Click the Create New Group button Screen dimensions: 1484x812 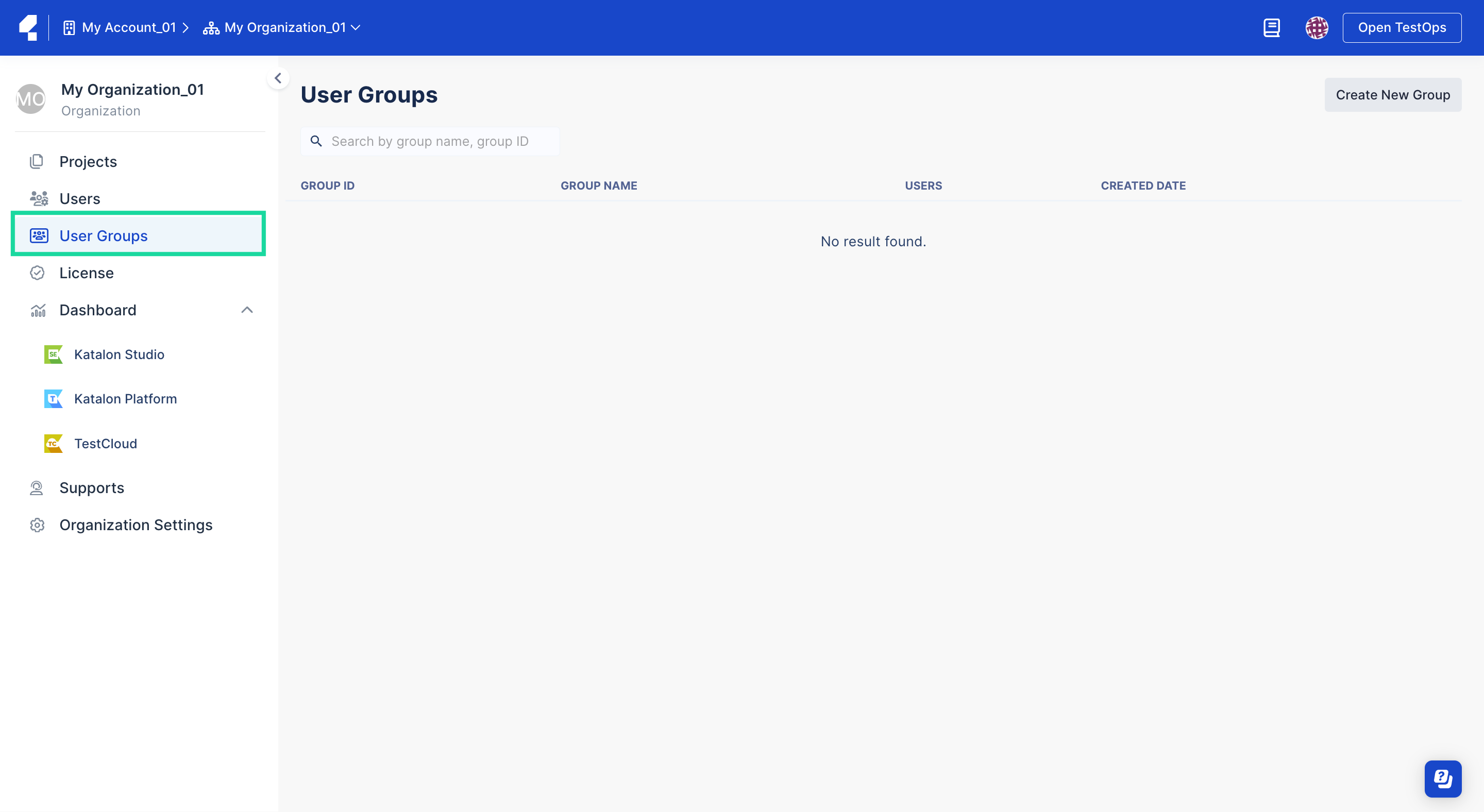1393,94
